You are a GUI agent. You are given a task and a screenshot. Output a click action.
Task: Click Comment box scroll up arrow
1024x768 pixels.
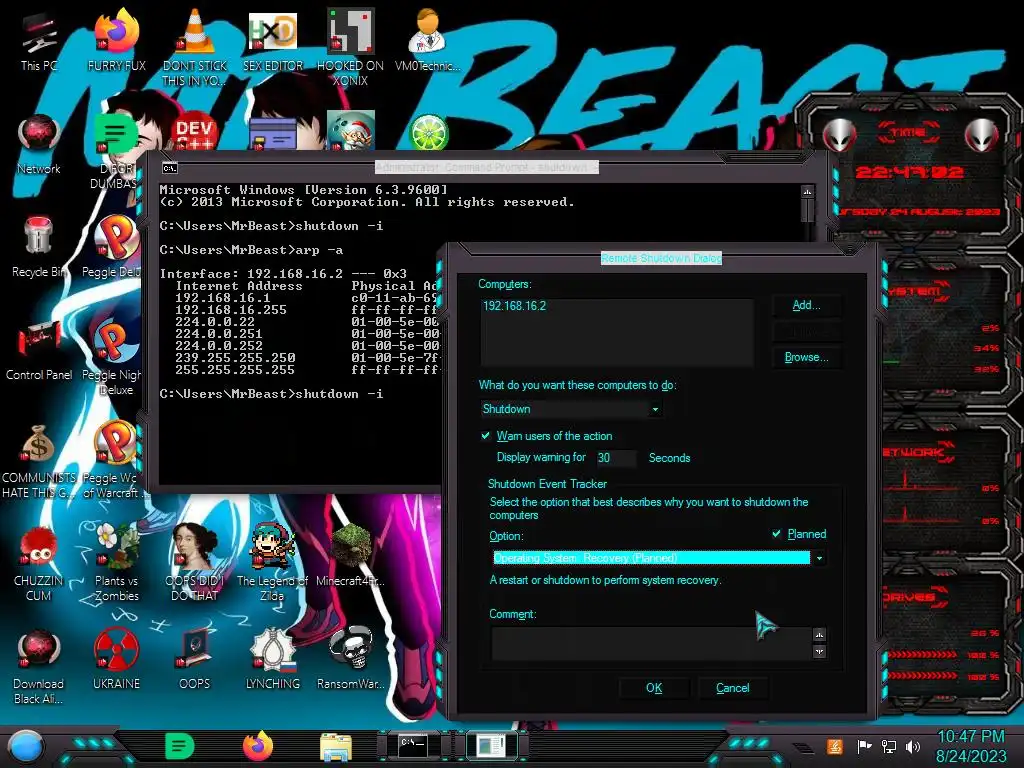pyautogui.click(x=820, y=635)
